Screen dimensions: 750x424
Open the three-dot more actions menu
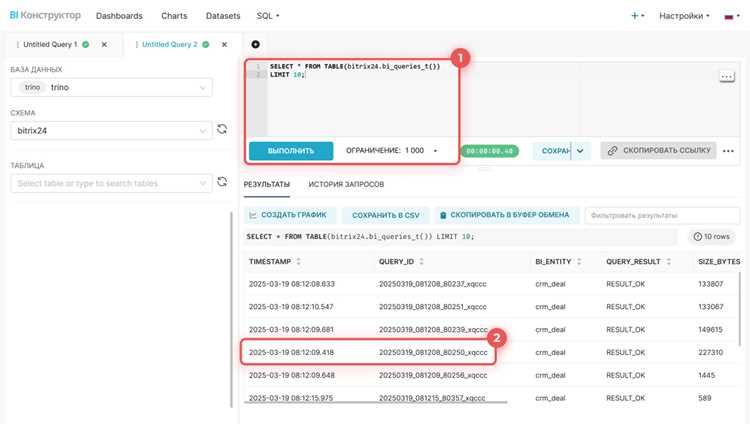pyautogui.click(x=728, y=151)
